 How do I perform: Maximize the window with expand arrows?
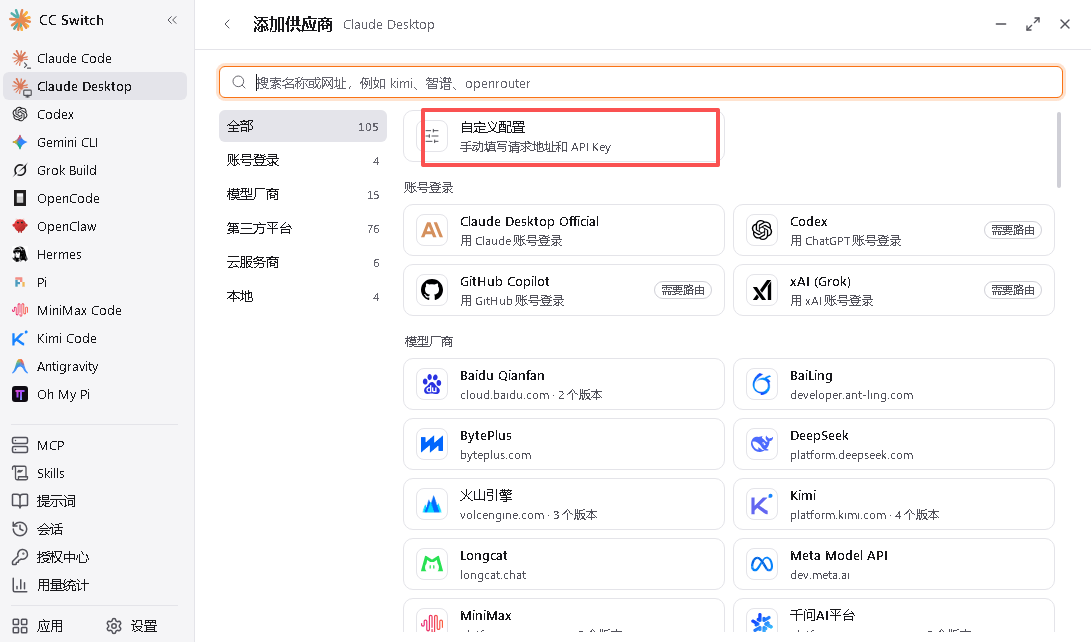click(x=1033, y=24)
